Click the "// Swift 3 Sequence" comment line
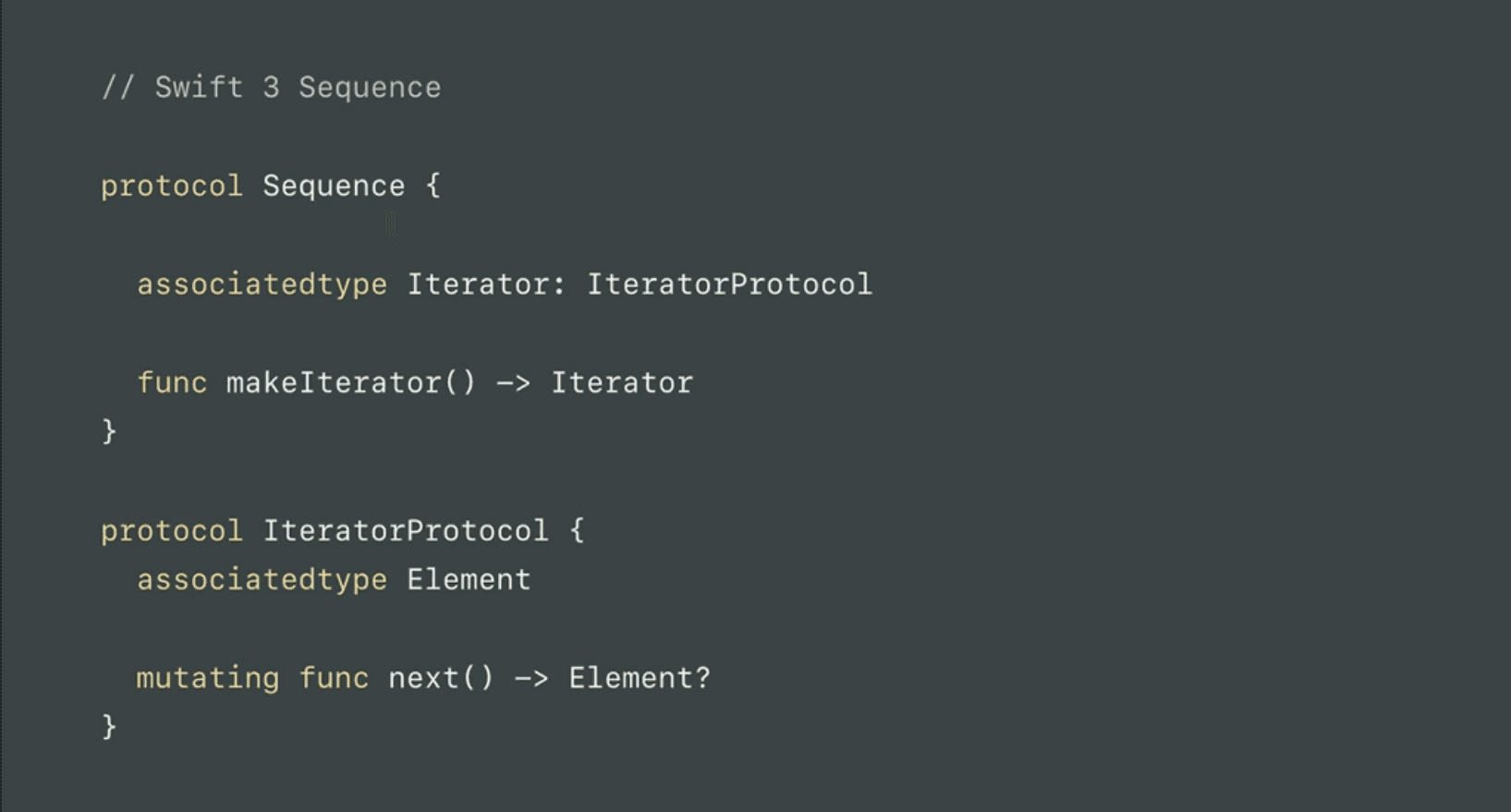Screen dimensions: 1511x812 point(271,88)
